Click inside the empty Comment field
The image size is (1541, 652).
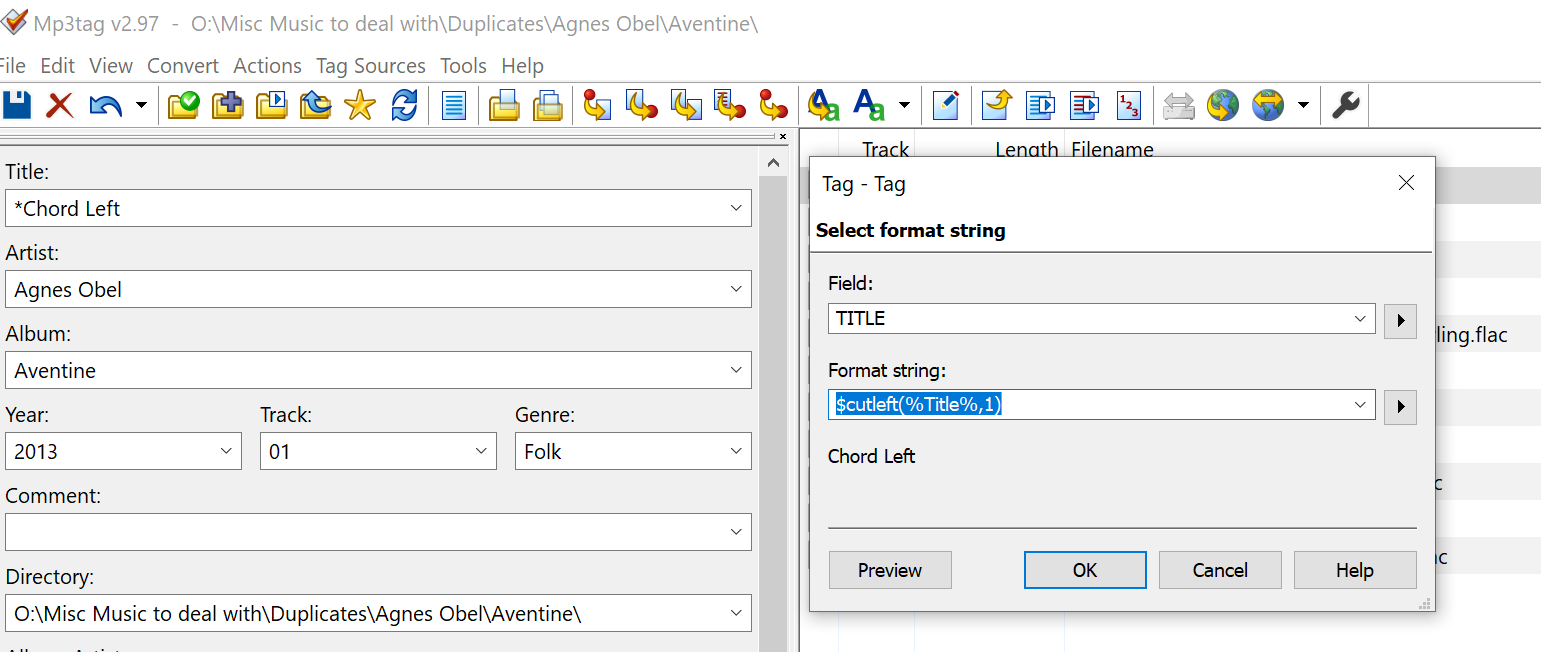click(370, 532)
